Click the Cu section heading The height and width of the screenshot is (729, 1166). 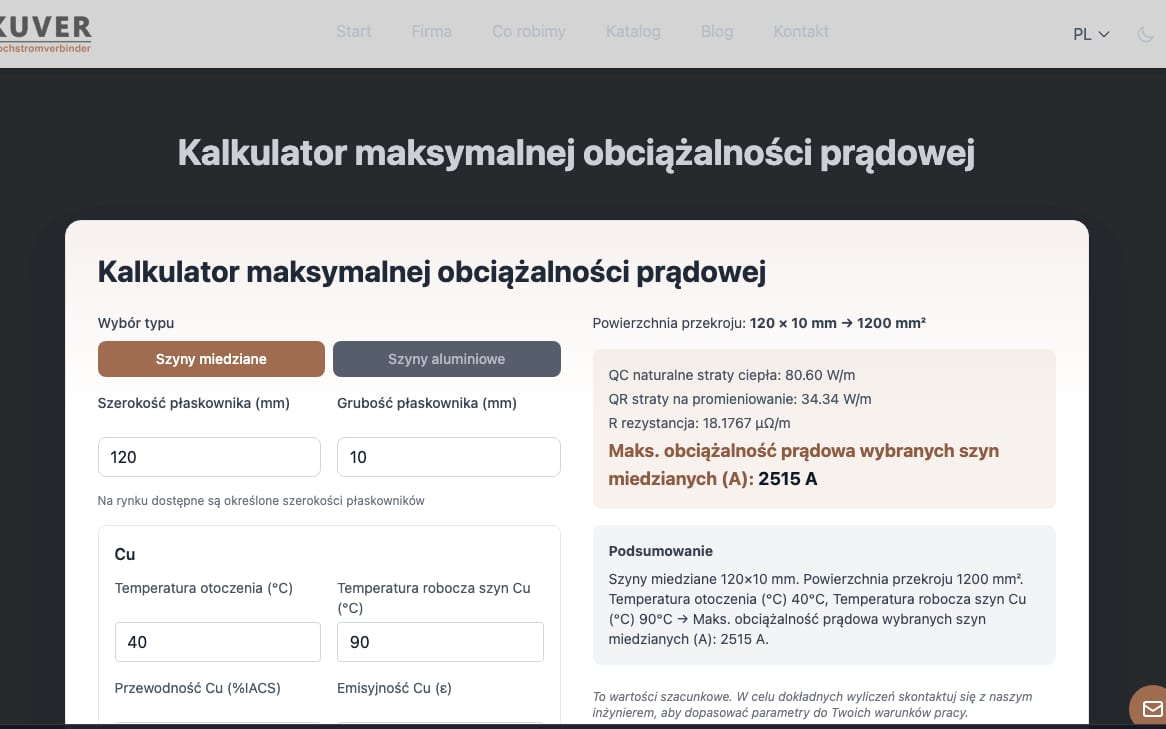(x=125, y=554)
